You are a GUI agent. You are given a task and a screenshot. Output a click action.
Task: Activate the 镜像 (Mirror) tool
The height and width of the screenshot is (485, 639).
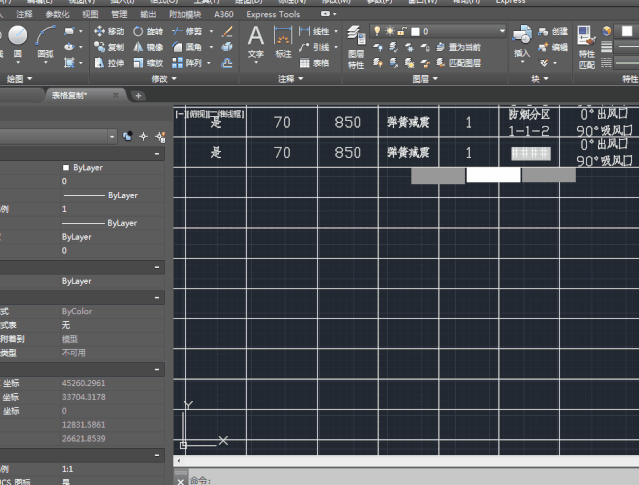[x=147, y=47]
